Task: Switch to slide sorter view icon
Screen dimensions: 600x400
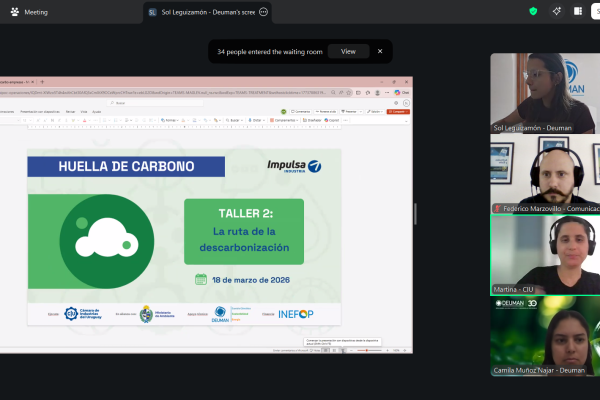Action: click(334, 350)
